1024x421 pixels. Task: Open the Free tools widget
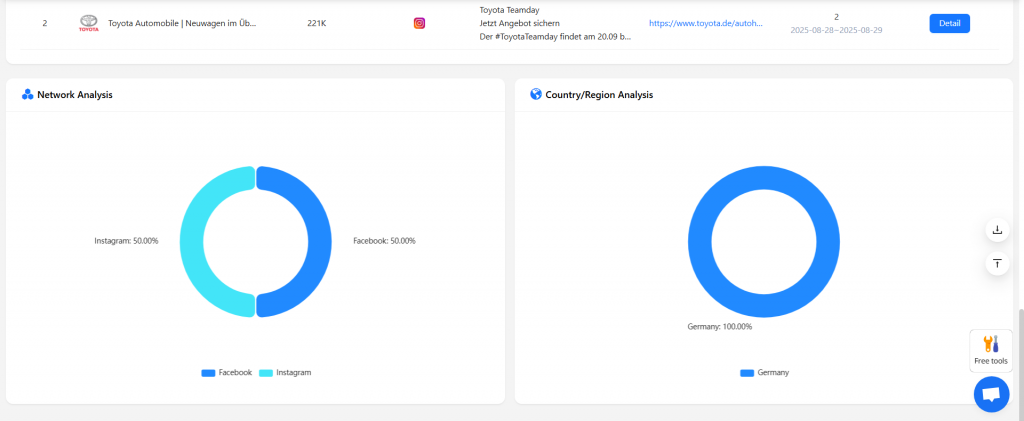pyautogui.click(x=991, y=351)
